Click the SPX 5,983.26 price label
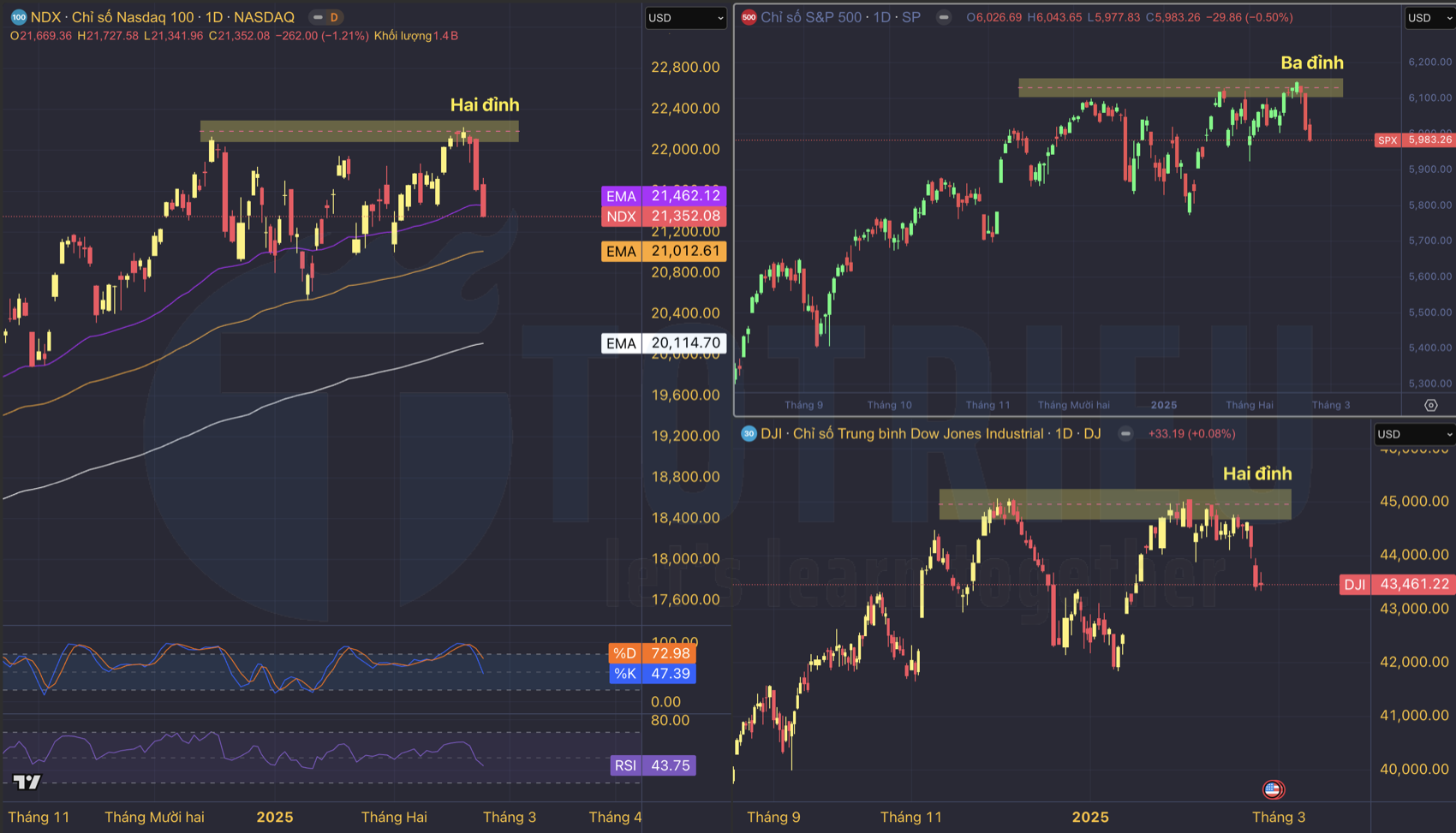This screenshot has height=833, width=1456. point(1414,140)
